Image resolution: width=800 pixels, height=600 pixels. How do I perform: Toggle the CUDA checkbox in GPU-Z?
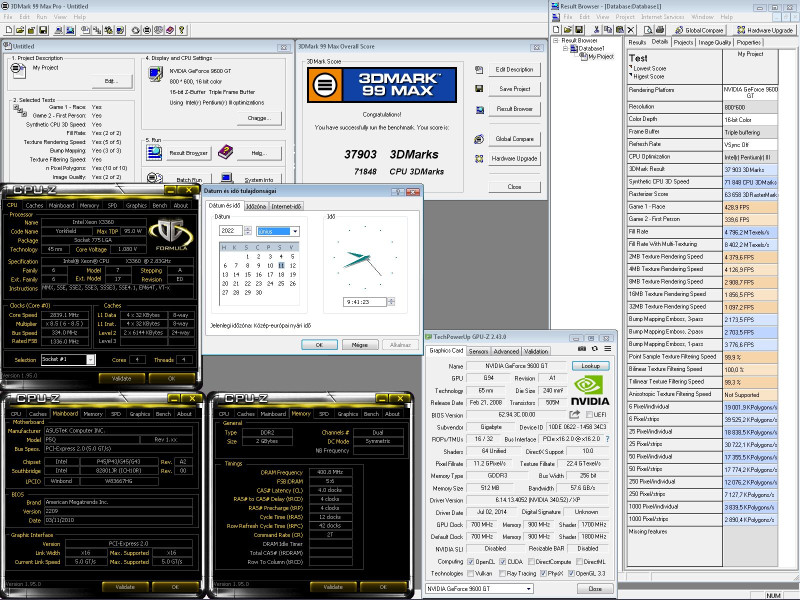(x=503, y=562)
